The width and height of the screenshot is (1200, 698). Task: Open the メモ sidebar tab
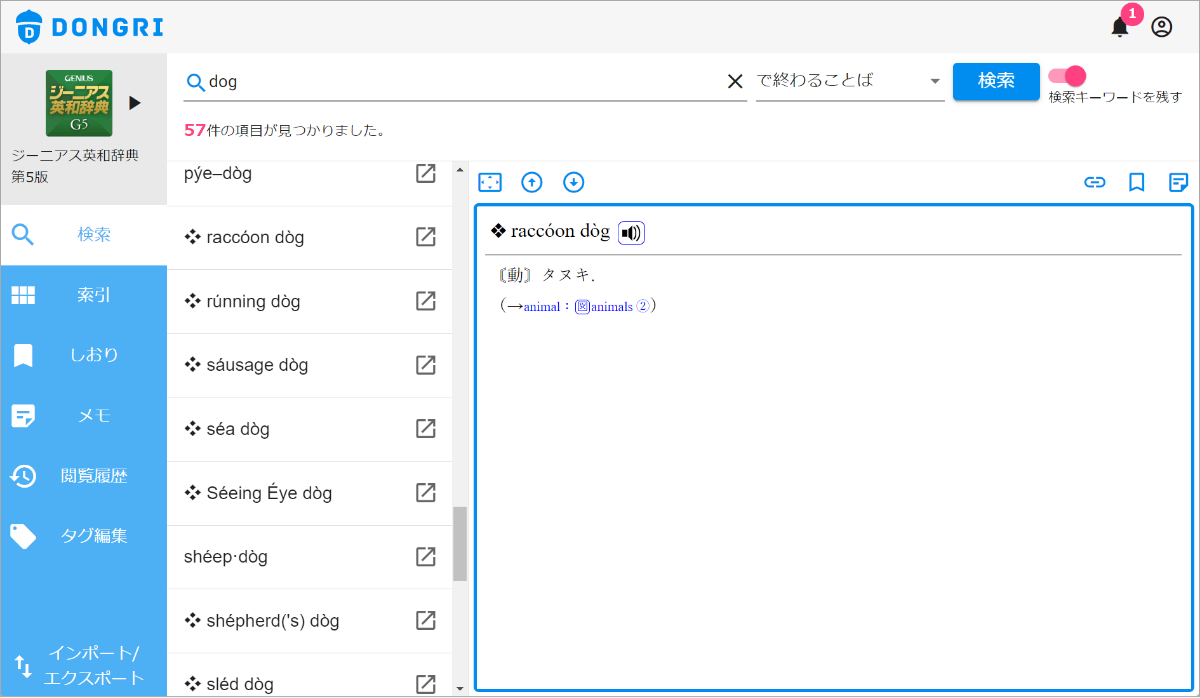click(x=84, y=415)
